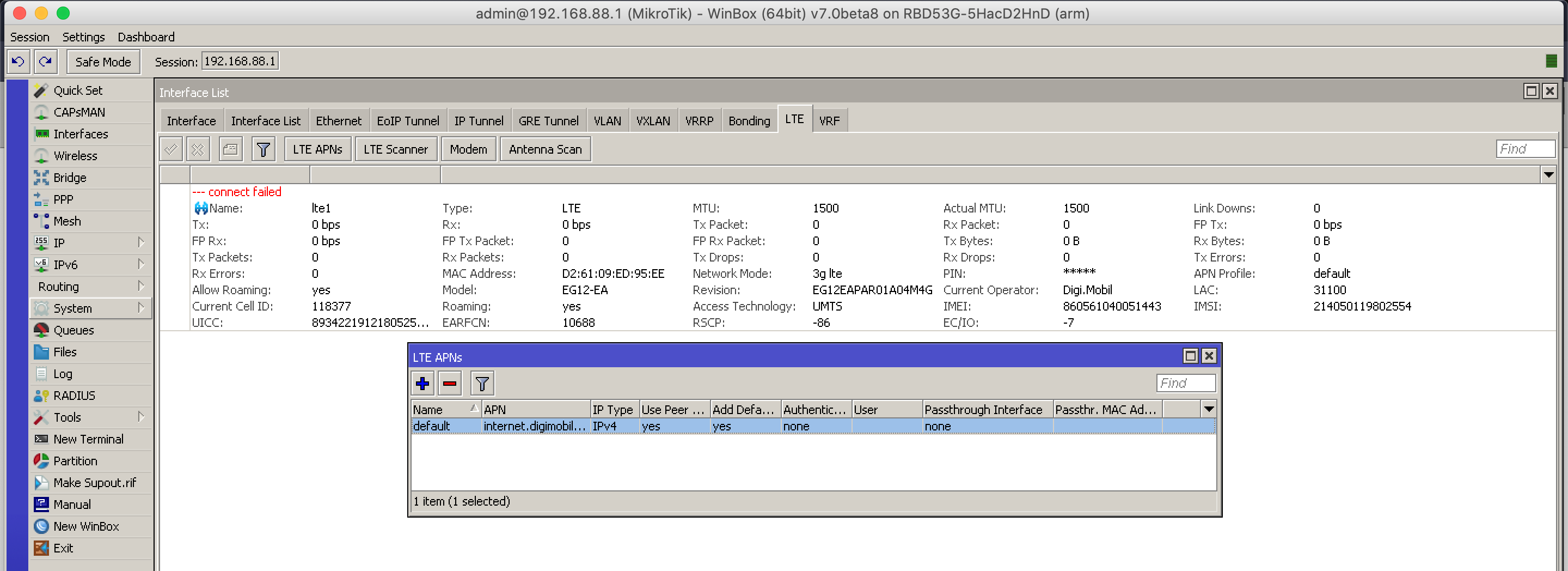1568x571 pixels.
Task: Switch to the VXLAN tab
Action: tap(653, 120)
